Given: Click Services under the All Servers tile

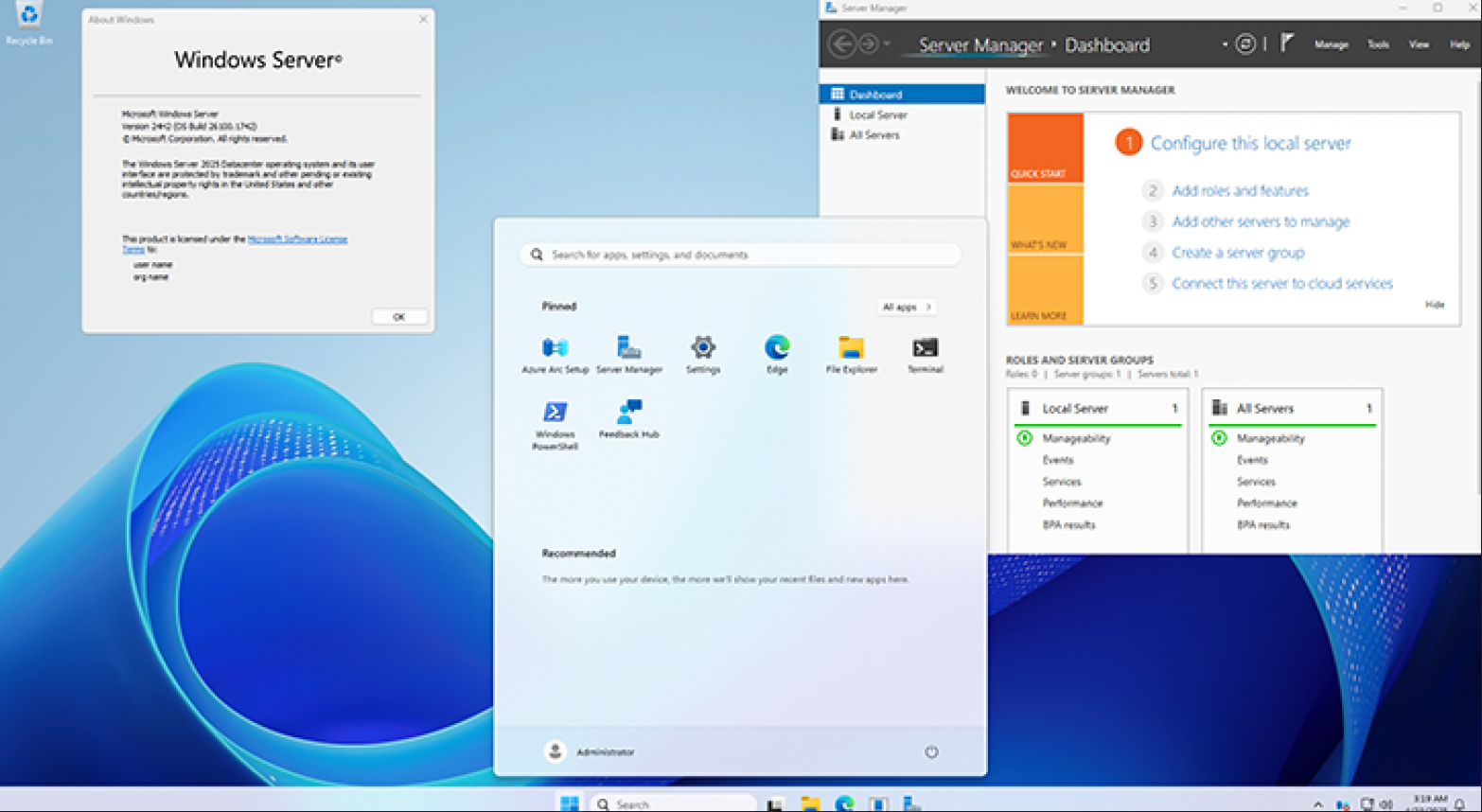Looking at the screenshot, I should tap(1256, 482).
